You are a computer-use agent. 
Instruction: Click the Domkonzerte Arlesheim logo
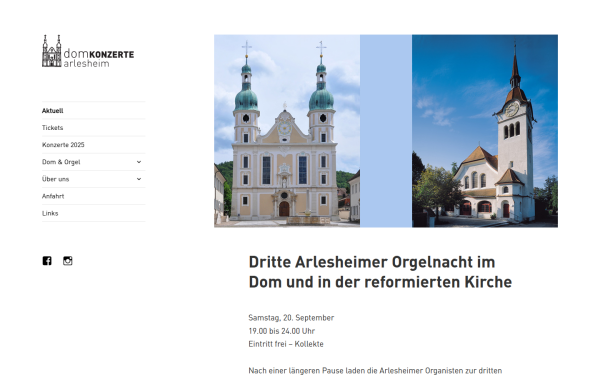[88, 51]
